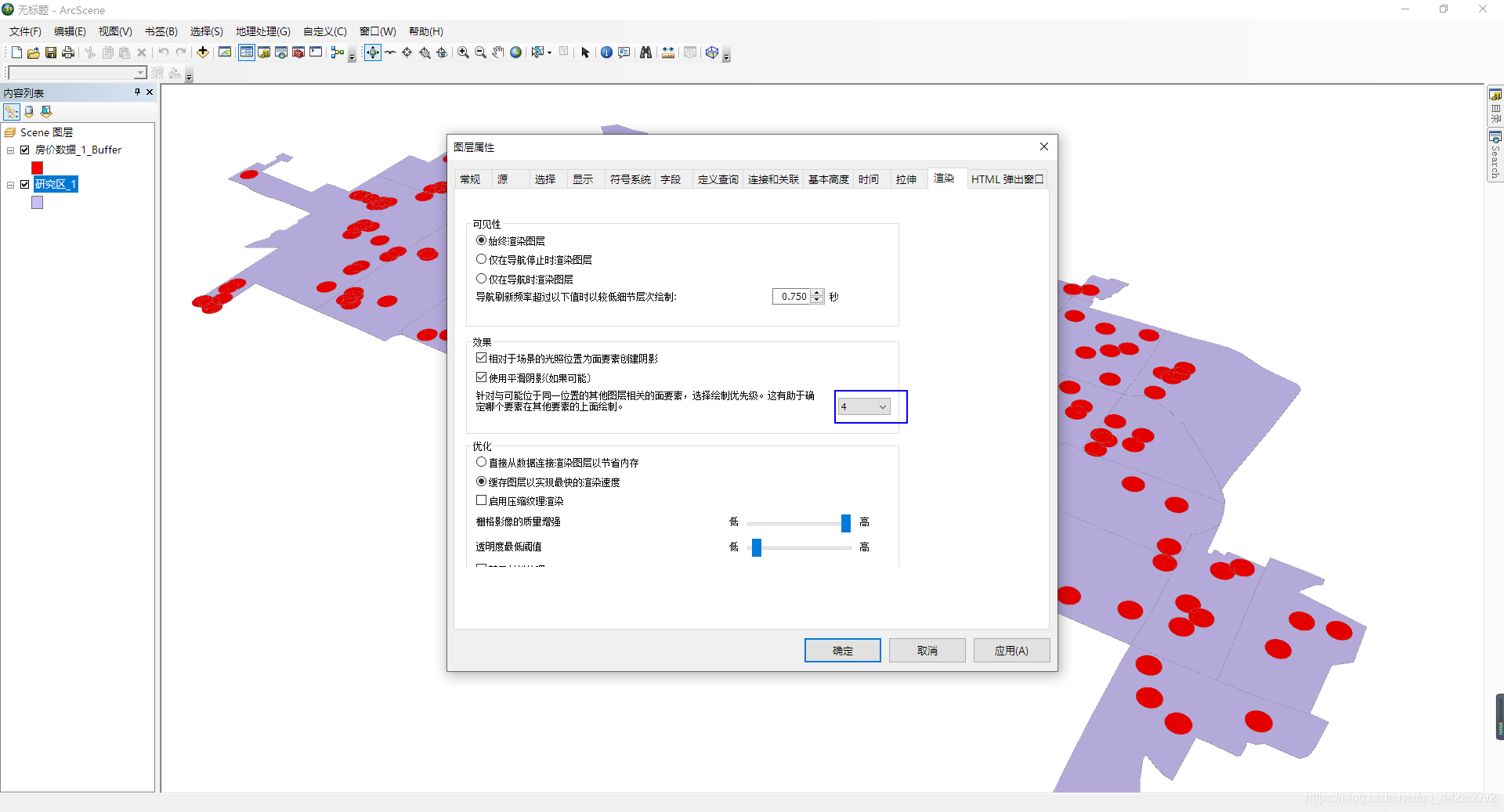This screenshot has width=1504, height=812.
Task: Toggle the Table of Contents window icon
Action: (247, 52)
